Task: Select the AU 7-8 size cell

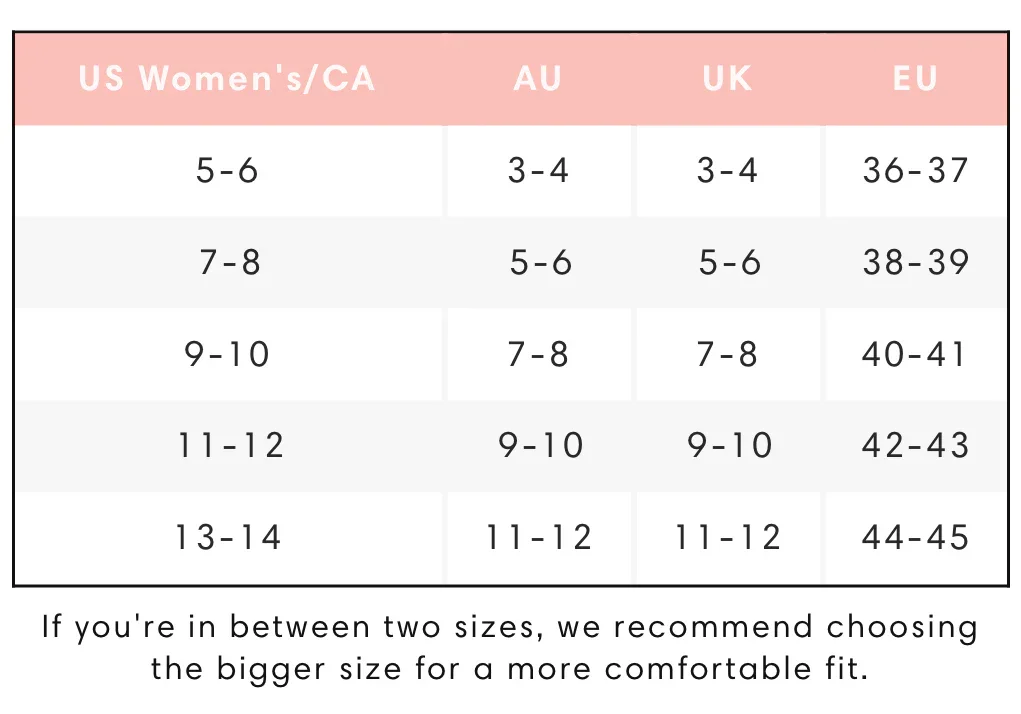Action: [538, 354]
